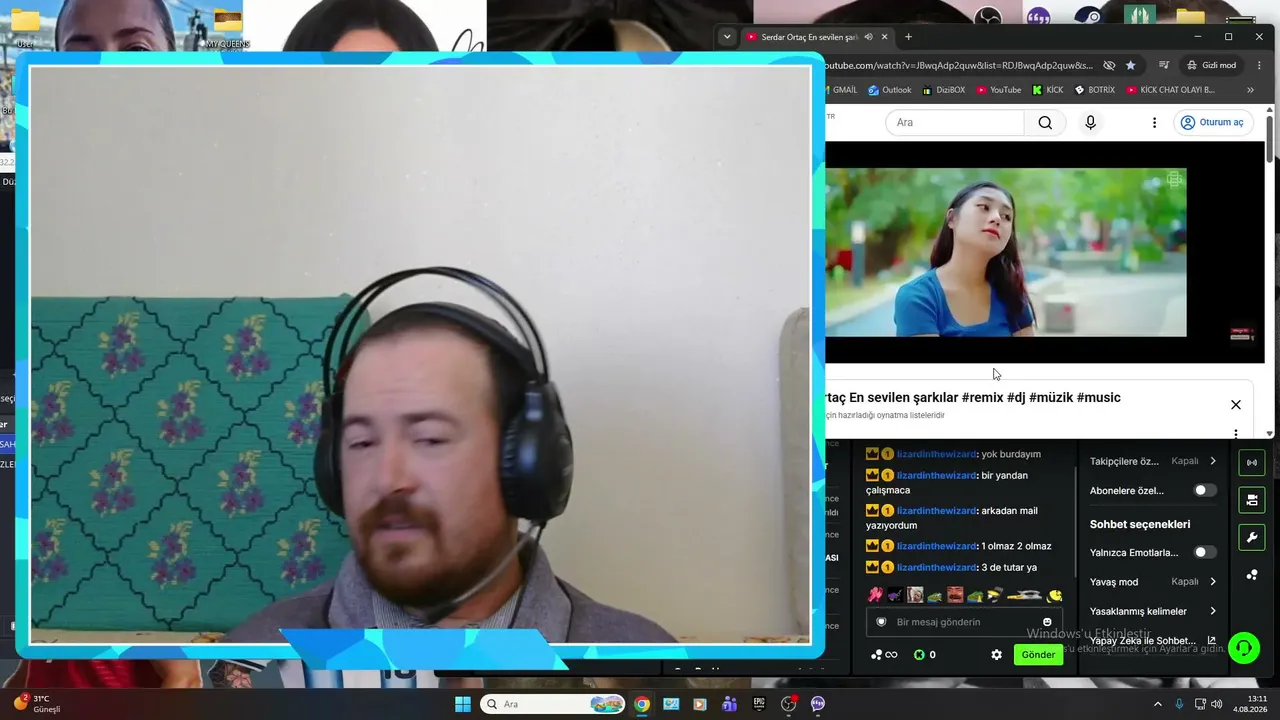Show hidden system tray icons
Viewport: 1280px width, 720px height.
point(1158,704)
